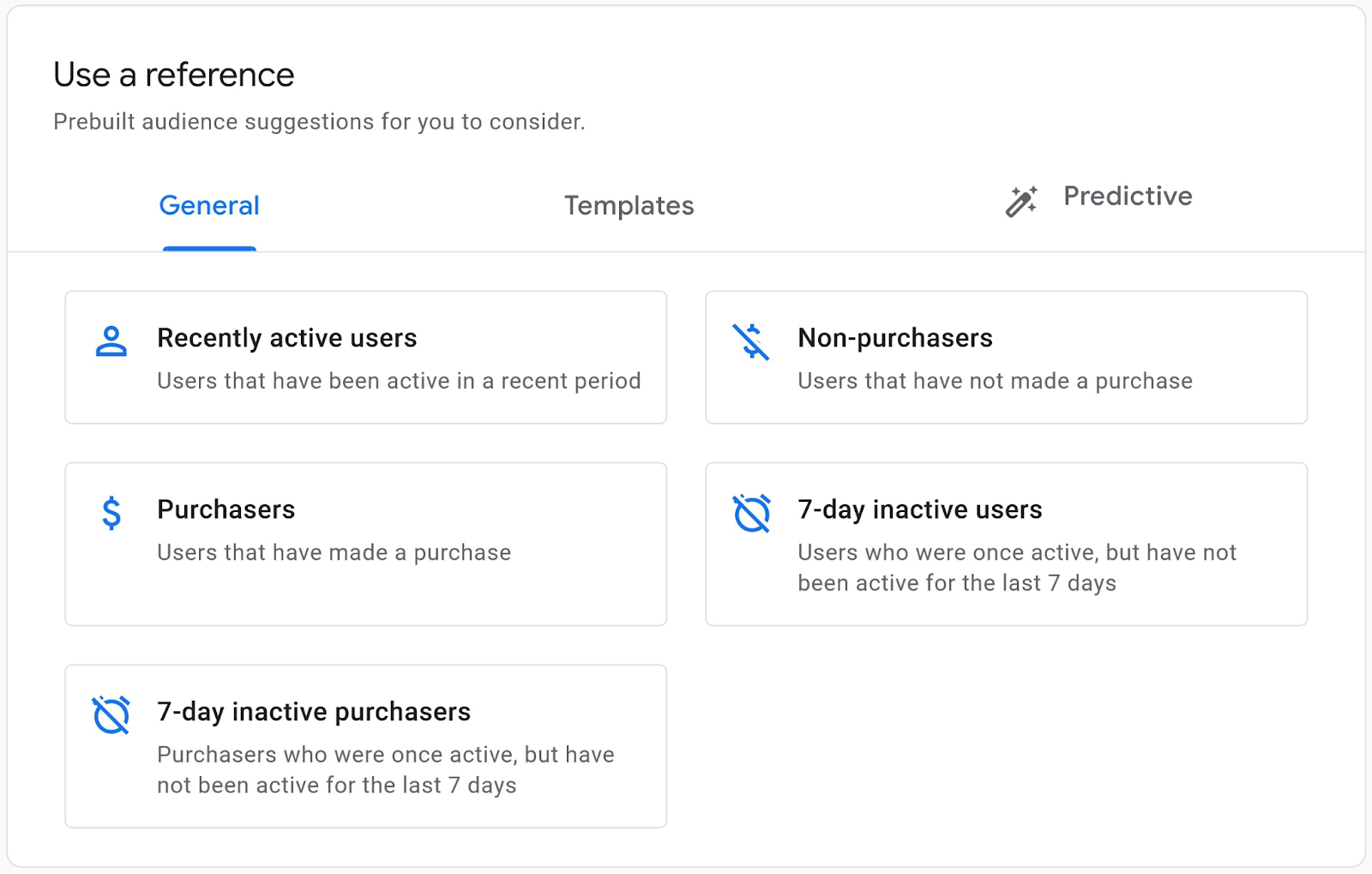This screenshot has height=874, width=1372.
Task: Click the inactive clock icon for 7-day inactive users
Action: 751,512
